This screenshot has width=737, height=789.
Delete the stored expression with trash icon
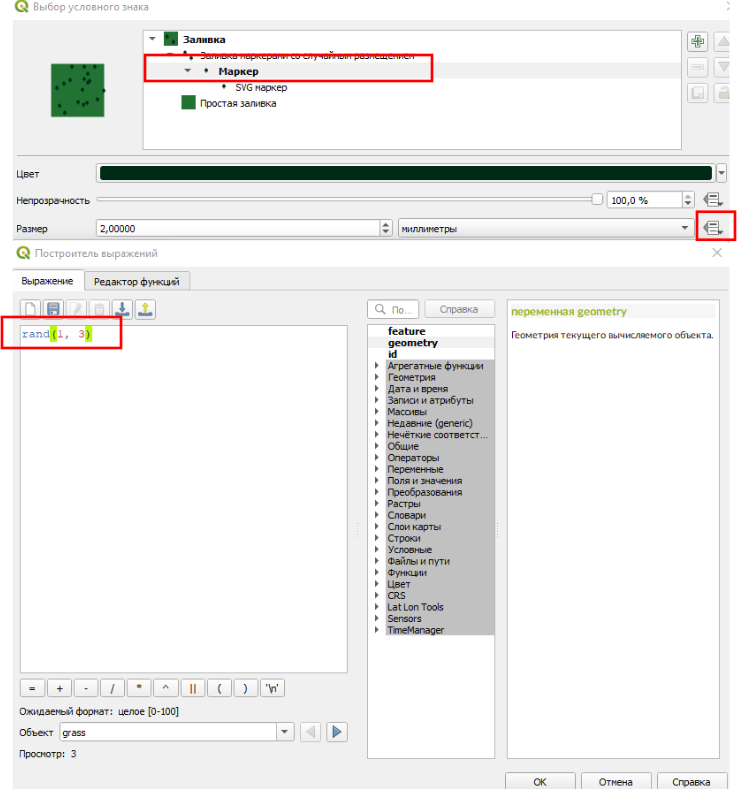pos(99,309)
